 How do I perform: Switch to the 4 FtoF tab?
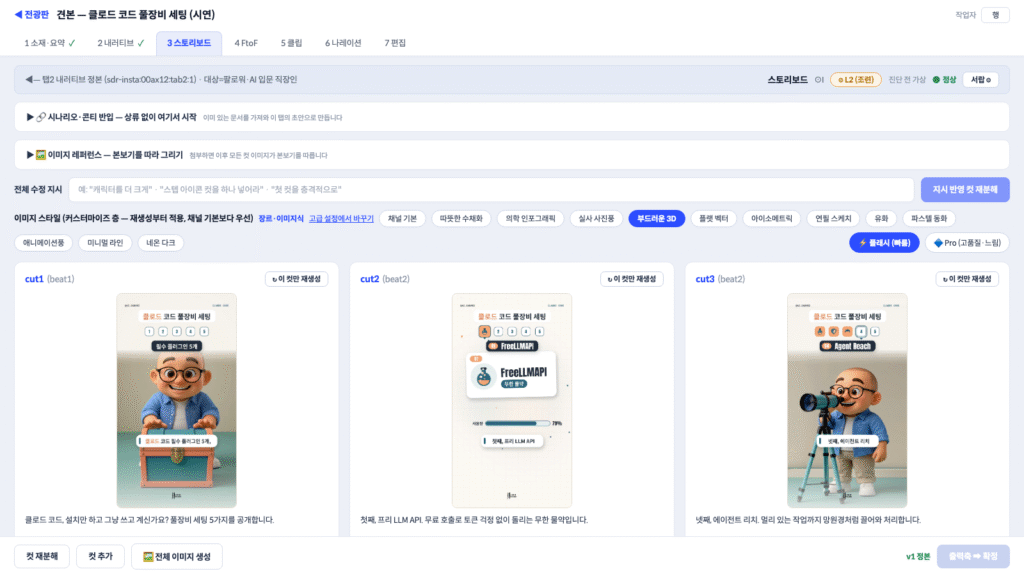click(x=246, y=43)
